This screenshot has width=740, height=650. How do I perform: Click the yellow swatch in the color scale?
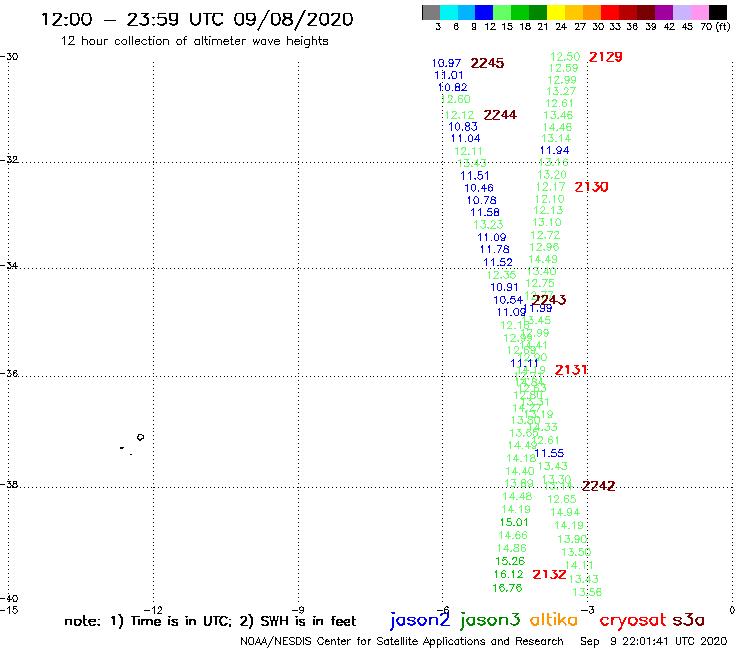(556, 12)
